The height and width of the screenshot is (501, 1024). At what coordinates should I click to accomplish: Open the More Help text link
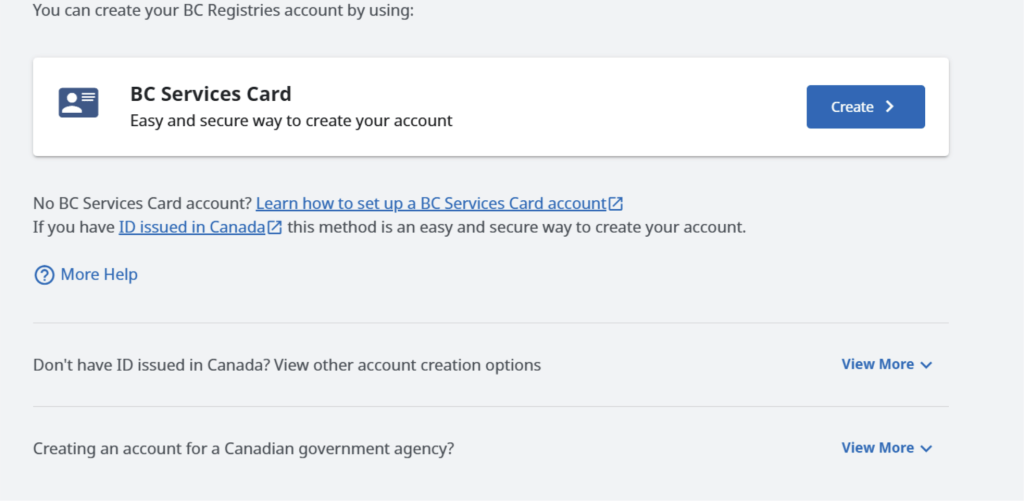click(99, 274)
